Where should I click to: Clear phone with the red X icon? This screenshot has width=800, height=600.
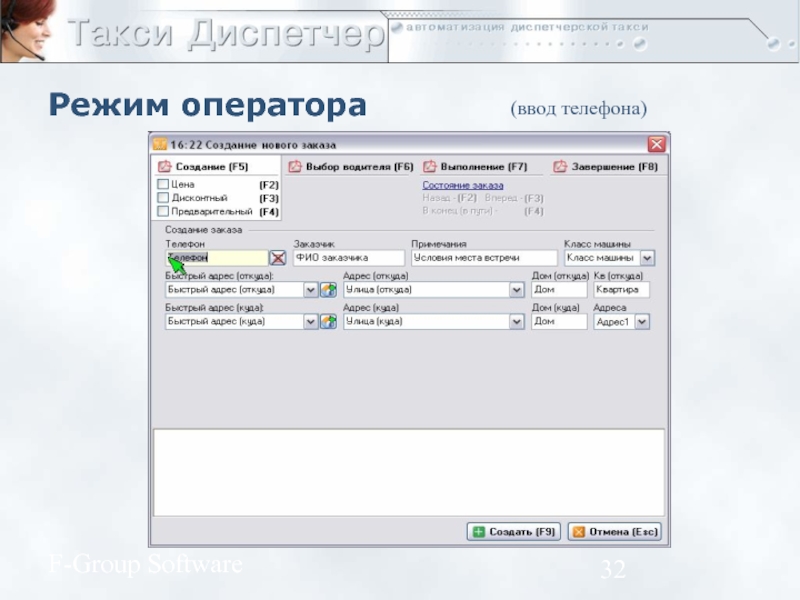pyautogui.click(x=278, y=258)
